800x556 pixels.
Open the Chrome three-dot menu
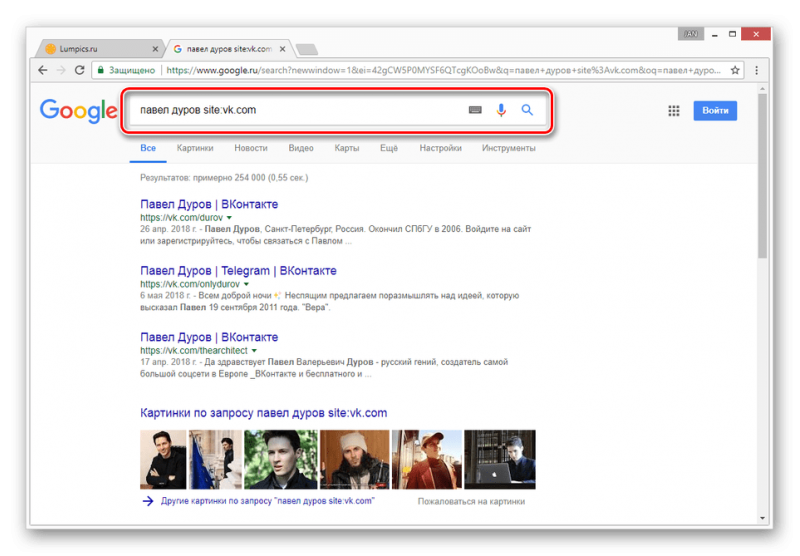coord(757,70)
